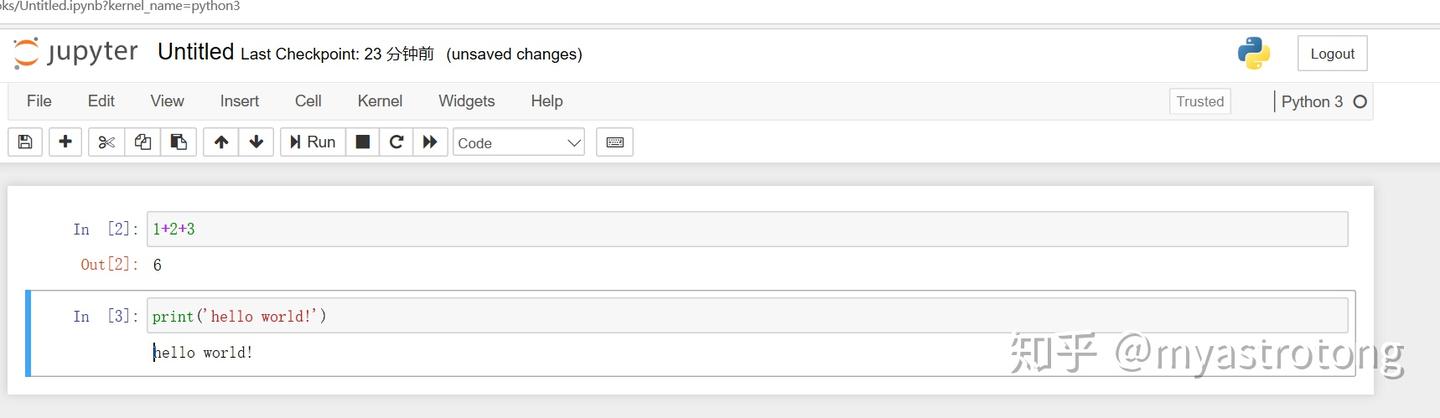
Task: Open the cell type Code dropdown
Action: click(518, 142)
